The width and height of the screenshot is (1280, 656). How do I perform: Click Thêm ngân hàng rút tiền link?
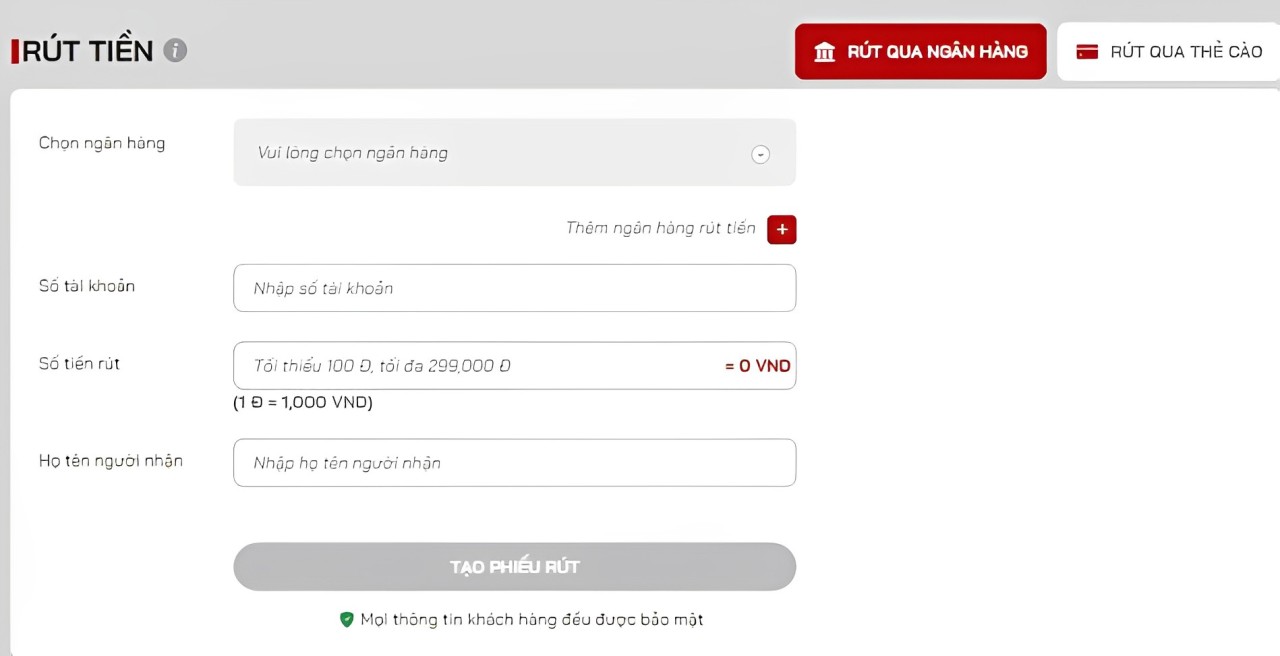coord(660,228)
